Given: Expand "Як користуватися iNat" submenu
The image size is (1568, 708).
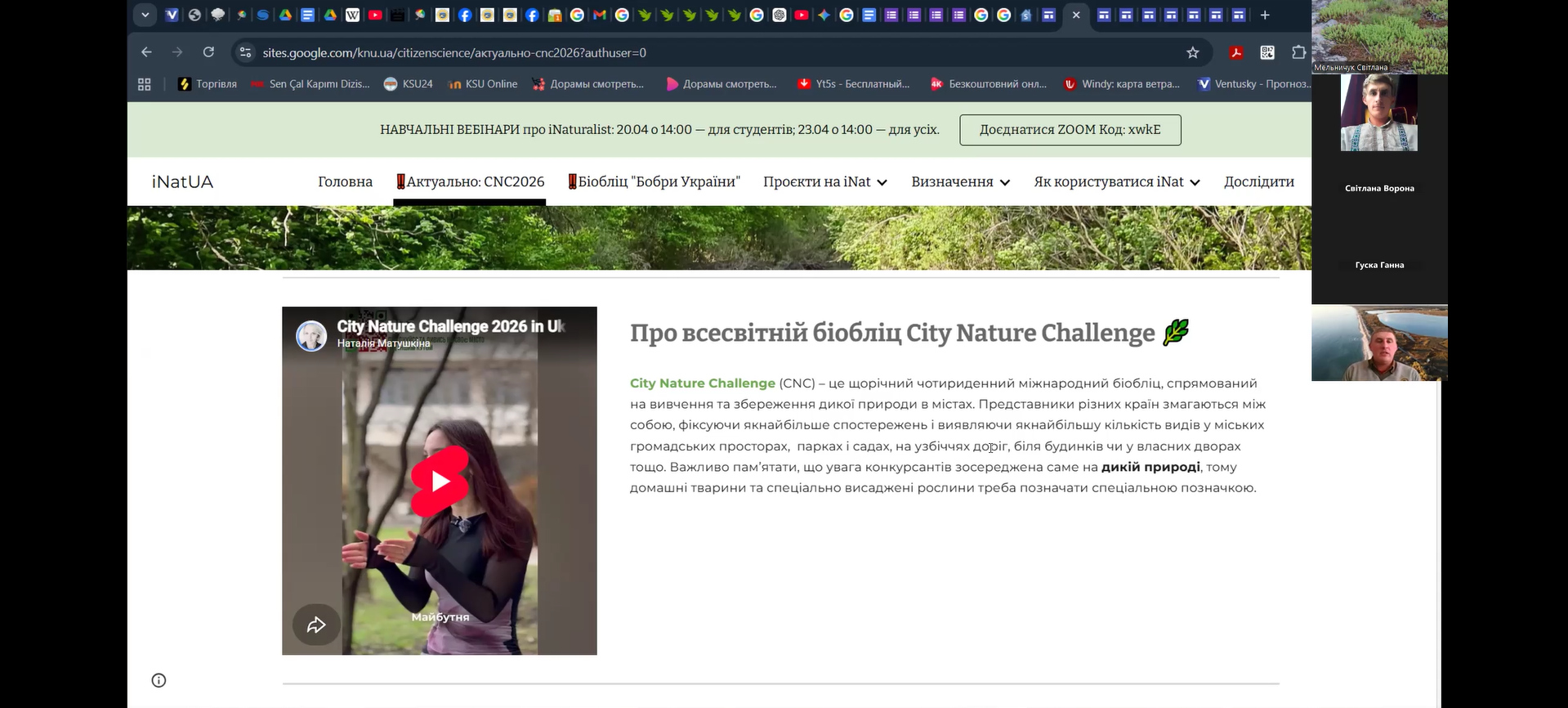Looking at the screenshot, I should tap(1116, 181).
